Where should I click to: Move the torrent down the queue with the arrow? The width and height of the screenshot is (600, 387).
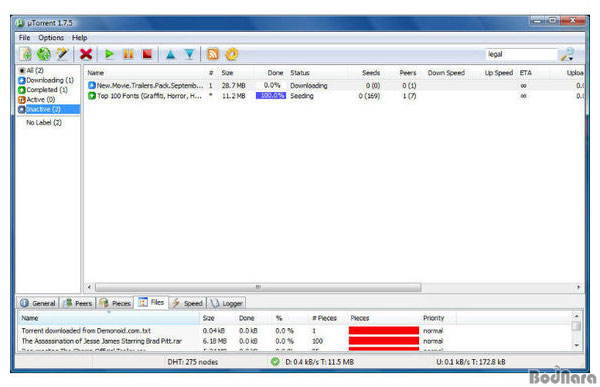[x=189, y=54]
